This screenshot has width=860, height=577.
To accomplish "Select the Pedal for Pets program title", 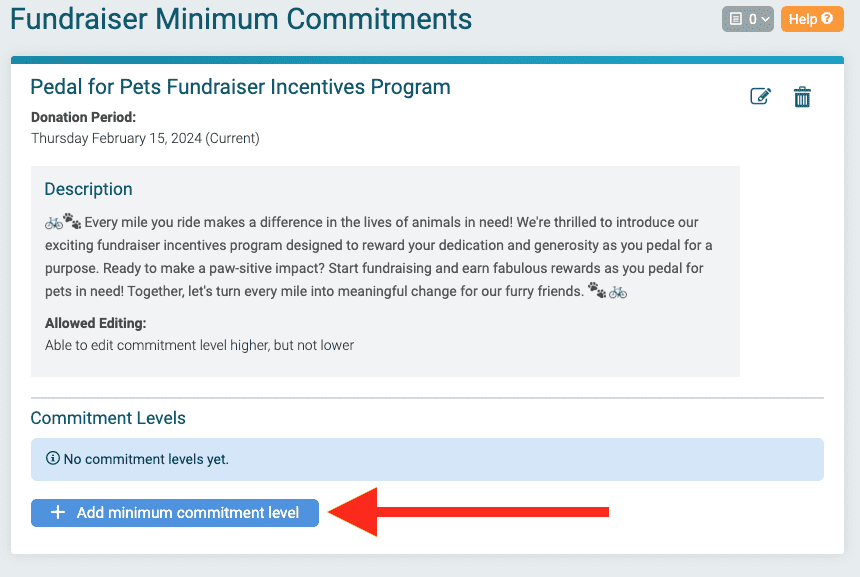I will tap(240, 87).
